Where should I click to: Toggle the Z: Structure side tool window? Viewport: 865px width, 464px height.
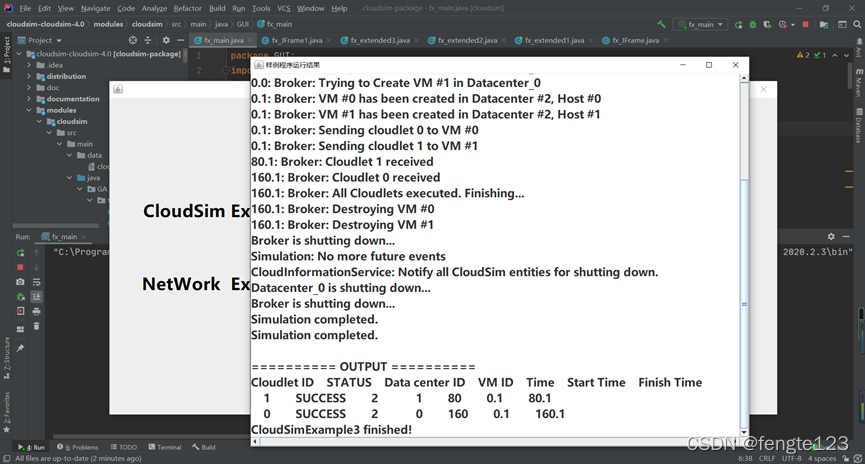pos(7,358)
